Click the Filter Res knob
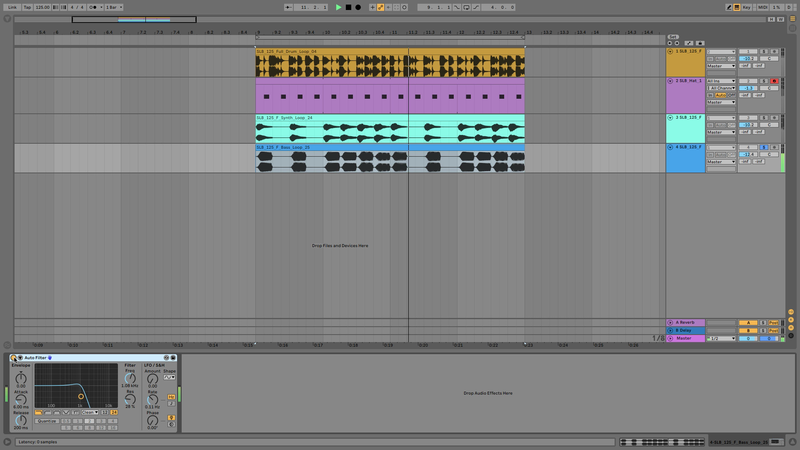The height and width of the screenshot is (450, 800). coord(130,399)
